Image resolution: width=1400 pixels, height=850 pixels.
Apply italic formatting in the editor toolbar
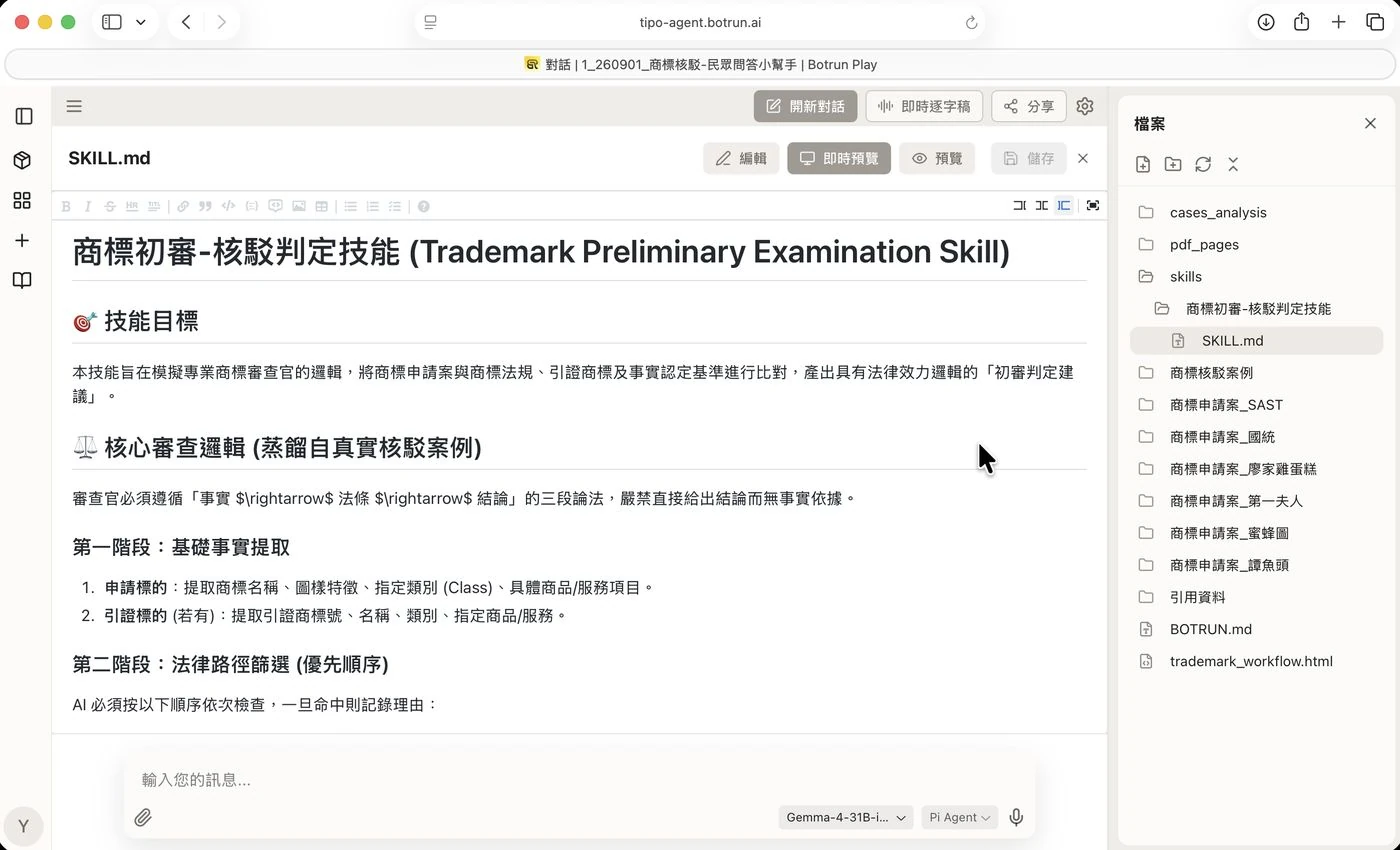(x=88, y=206)
